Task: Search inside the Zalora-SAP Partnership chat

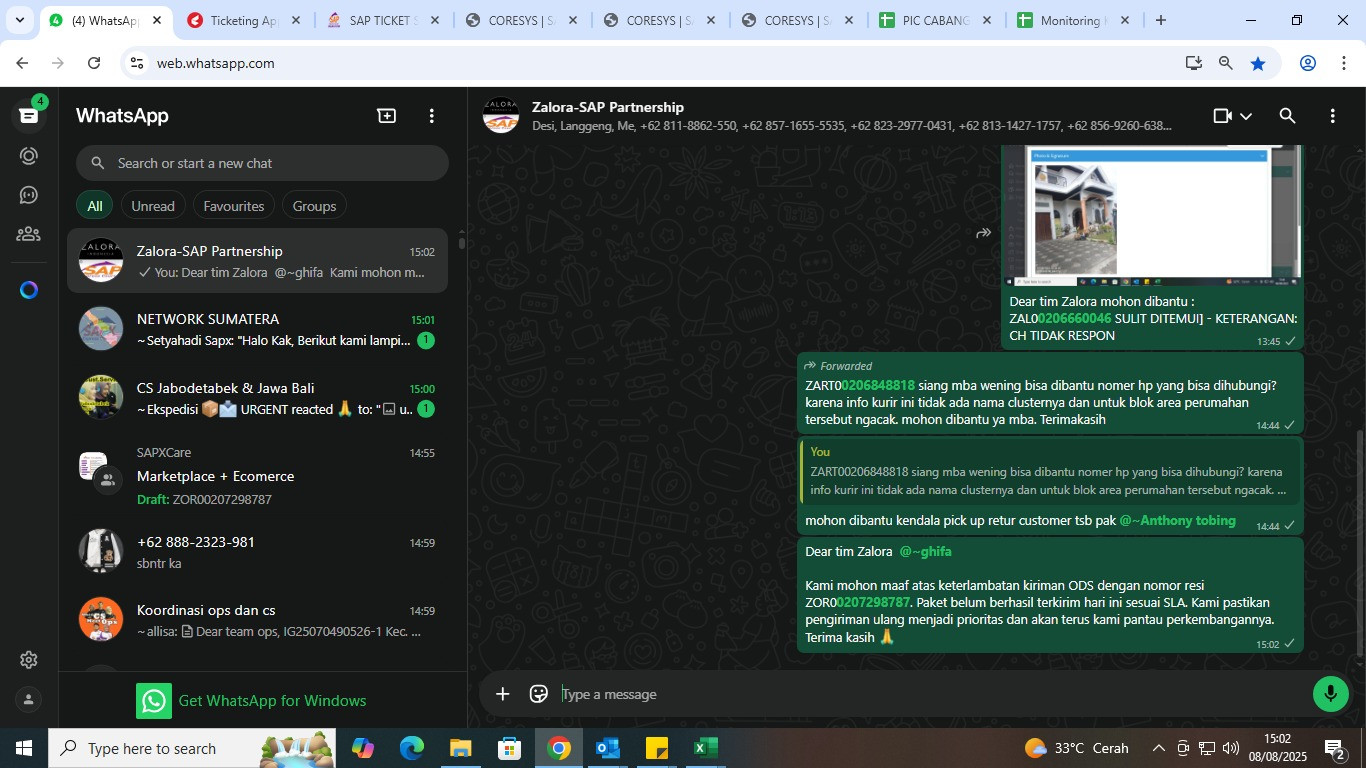Action: 1288,116
